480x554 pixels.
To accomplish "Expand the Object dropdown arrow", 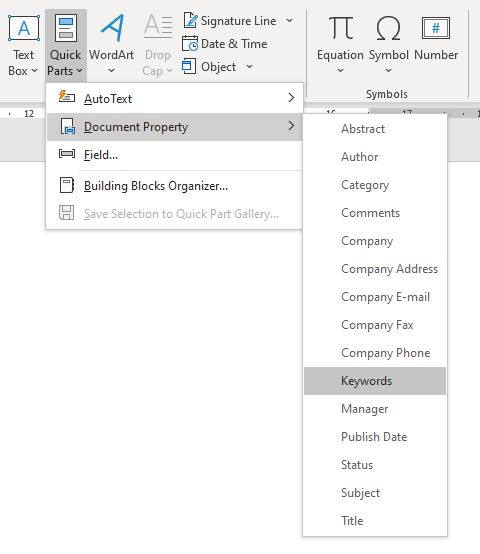I will (249, 66).
